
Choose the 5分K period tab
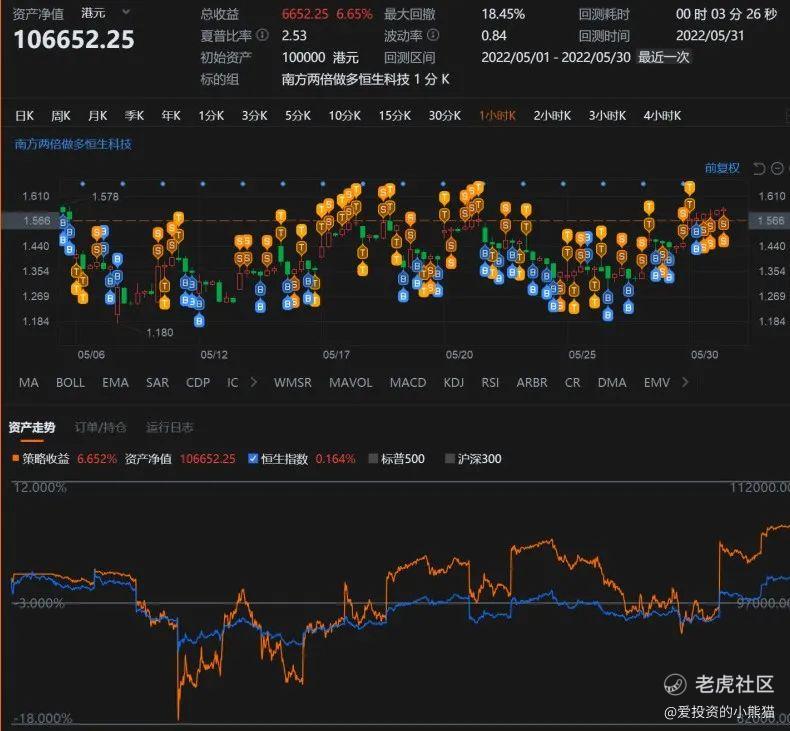point(298,116)
